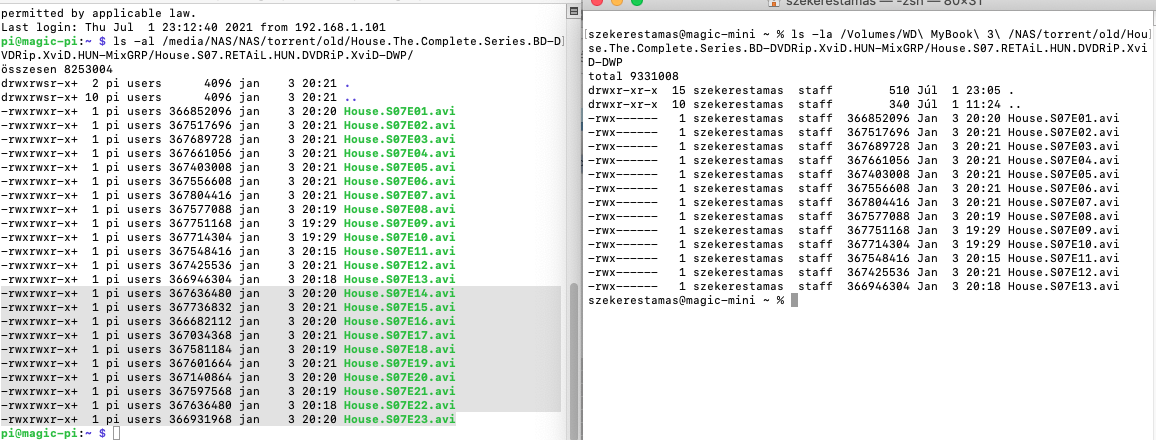This screenshot has width=1156, height=440.
Task: Click file size 366931968 in the left terminal
Action: pos(201,419)
